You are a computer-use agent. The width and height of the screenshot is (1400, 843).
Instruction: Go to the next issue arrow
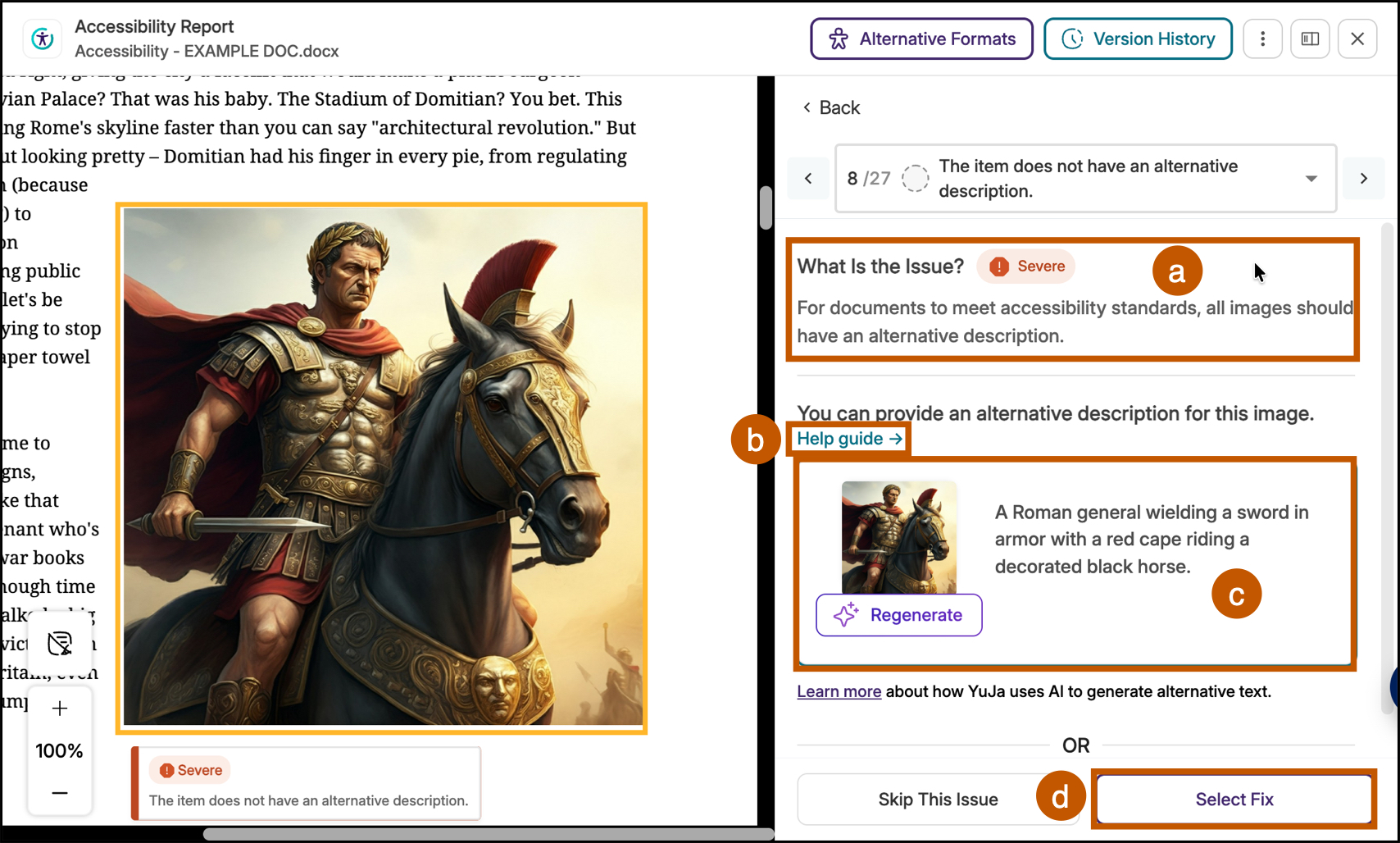[1364, 178]
